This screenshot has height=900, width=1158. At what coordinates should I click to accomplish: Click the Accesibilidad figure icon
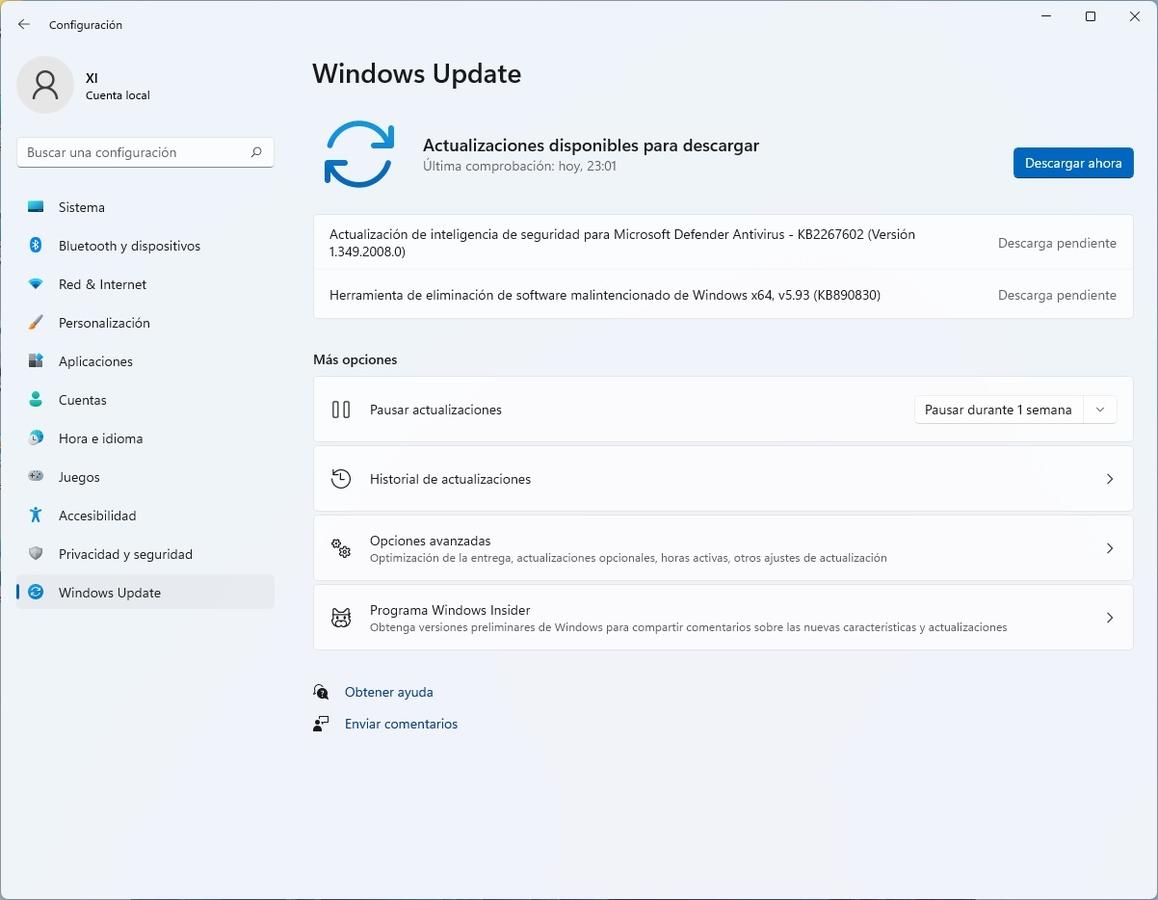click(x=36, y=516)
